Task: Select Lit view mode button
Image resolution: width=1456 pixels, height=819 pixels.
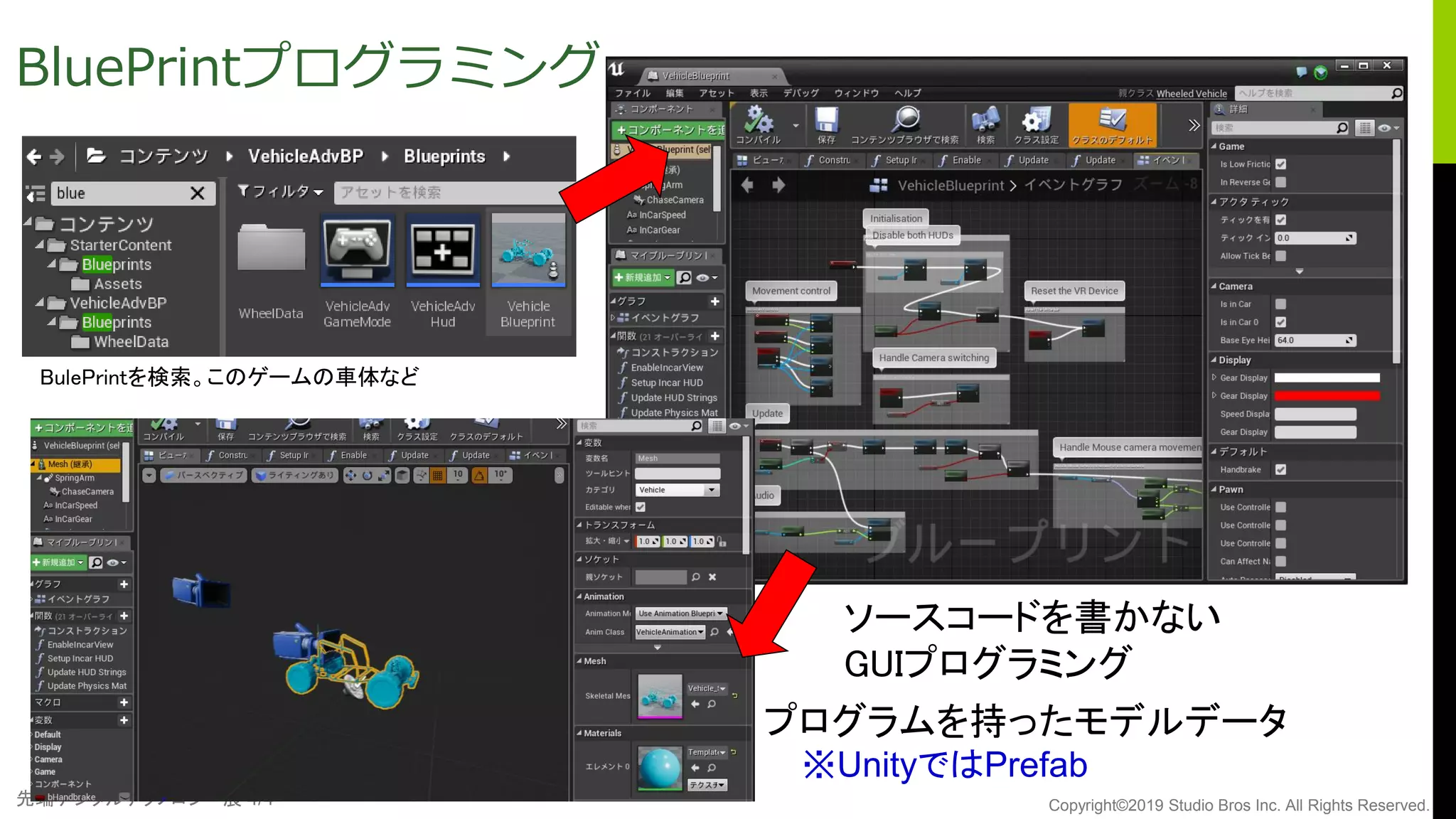Action: tap(295, 475)
